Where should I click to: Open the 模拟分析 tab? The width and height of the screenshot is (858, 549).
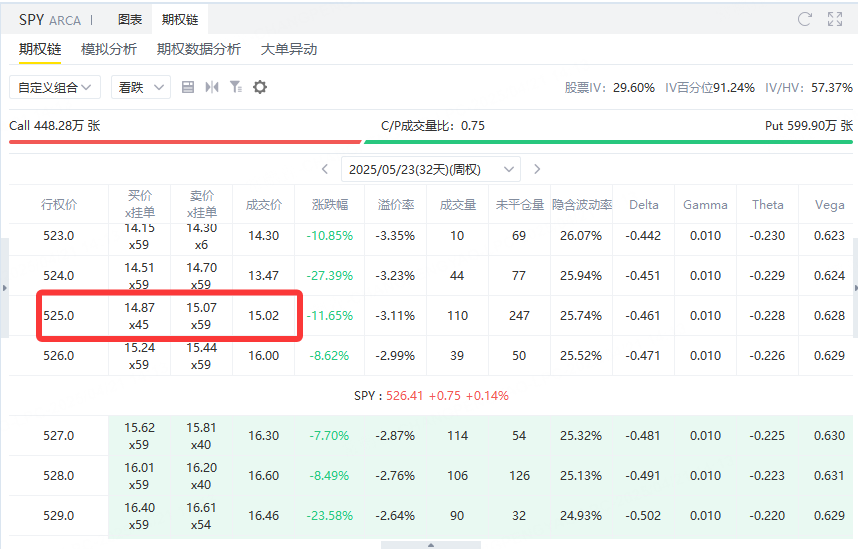coord(108,49)
